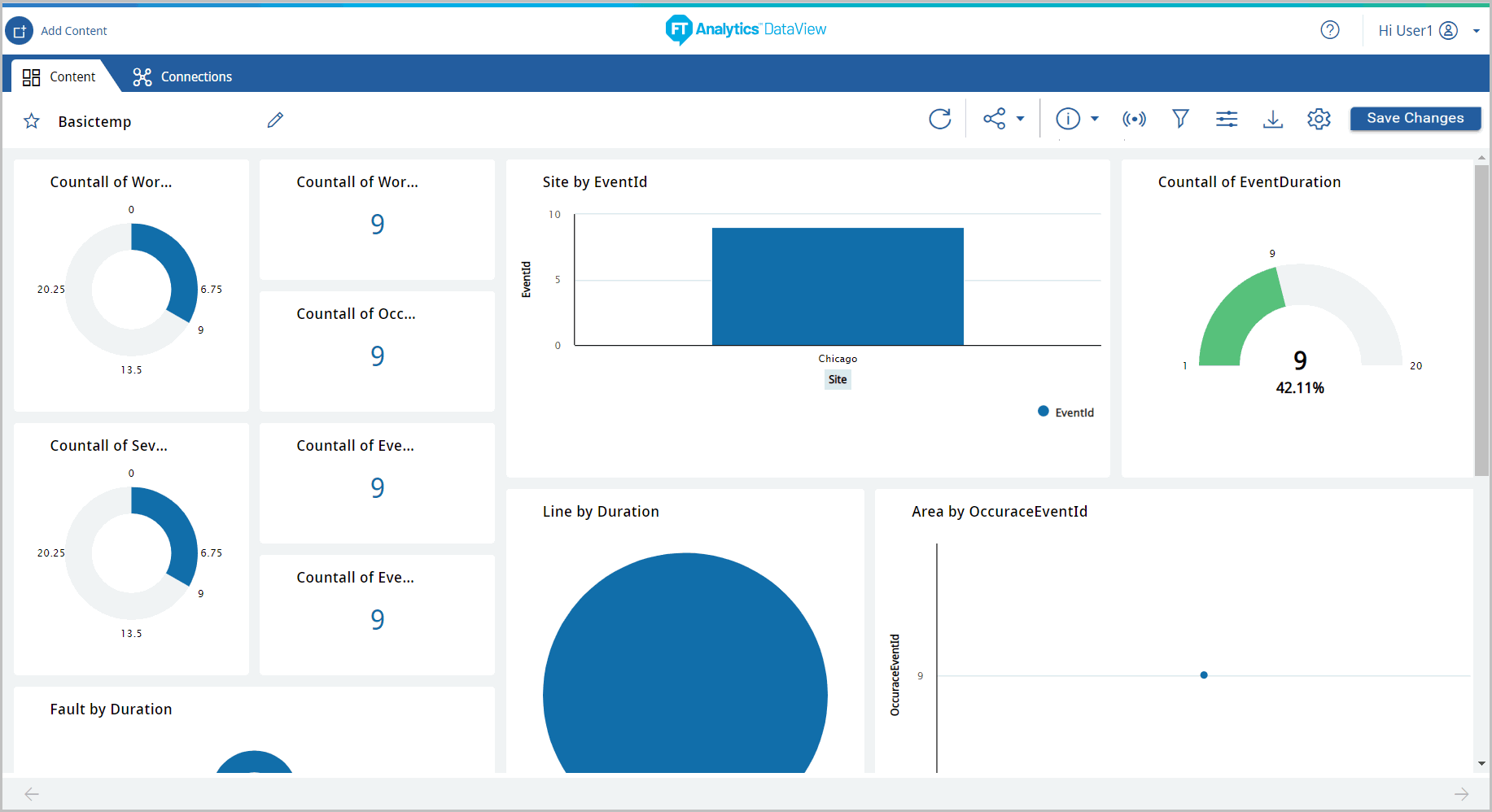Open the filter funnel icon
Image resolution: width=1492 pixels, height=812 pixels.
(1180, 119)
